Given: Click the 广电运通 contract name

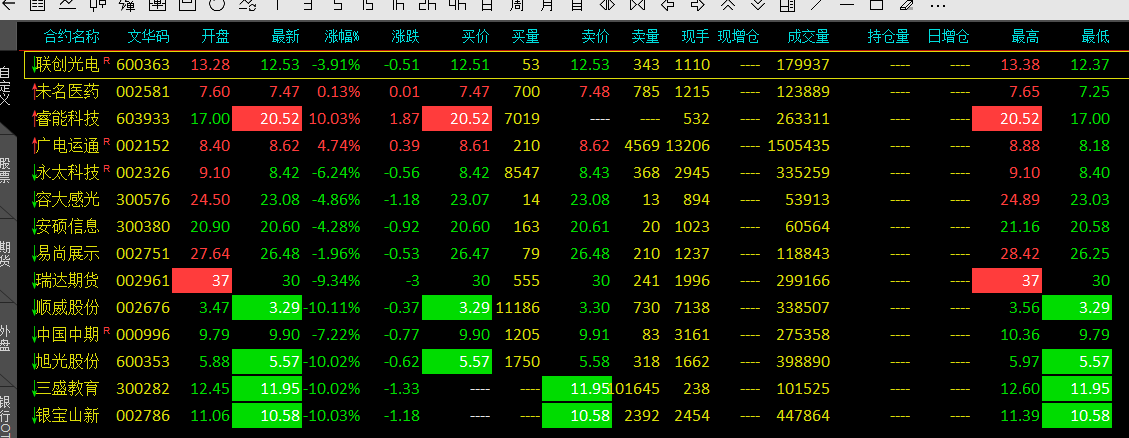Looking at the screenshot, I should (x=67, y=146).
